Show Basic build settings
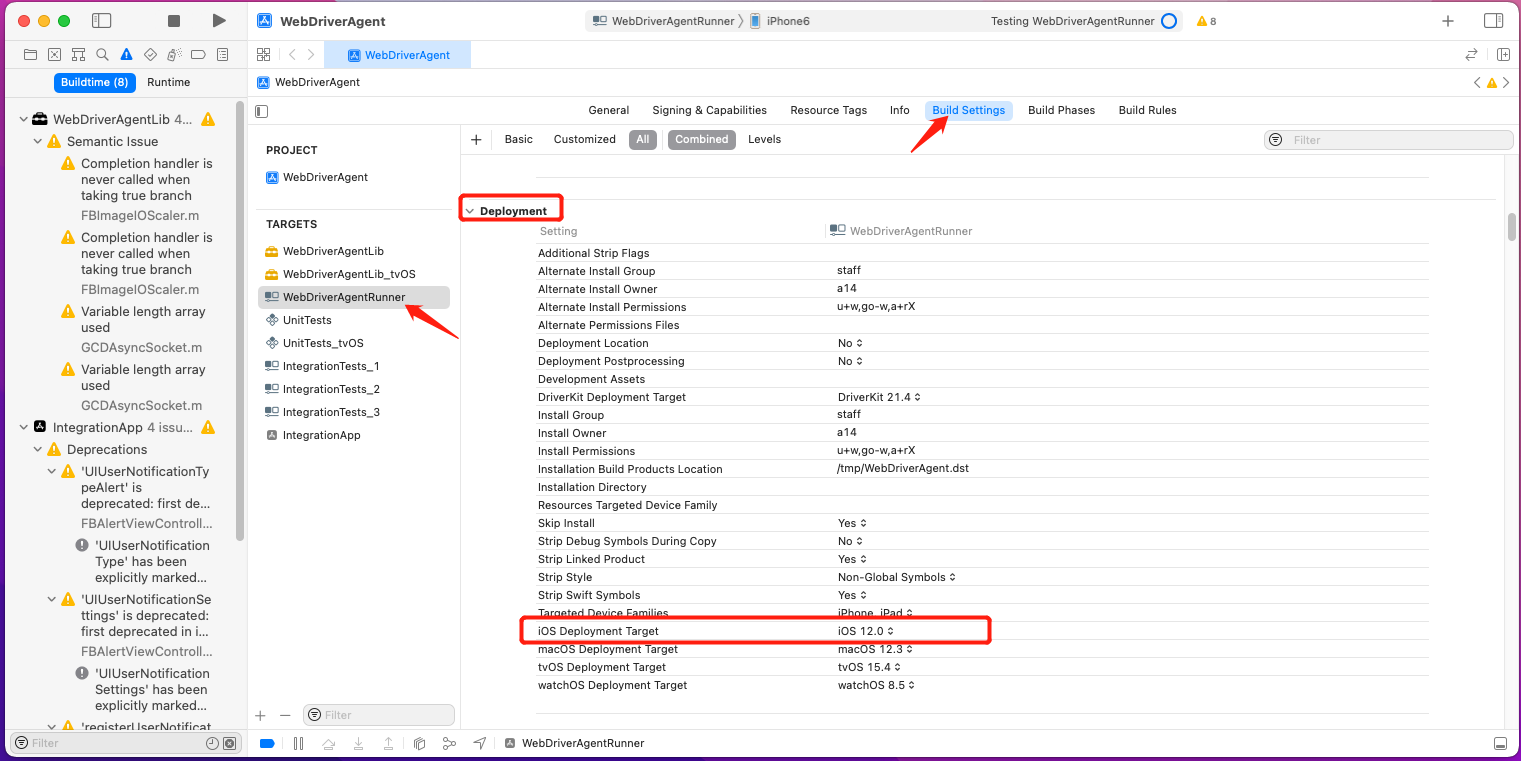The image size is (1521, 761). (x=518, y=140)
